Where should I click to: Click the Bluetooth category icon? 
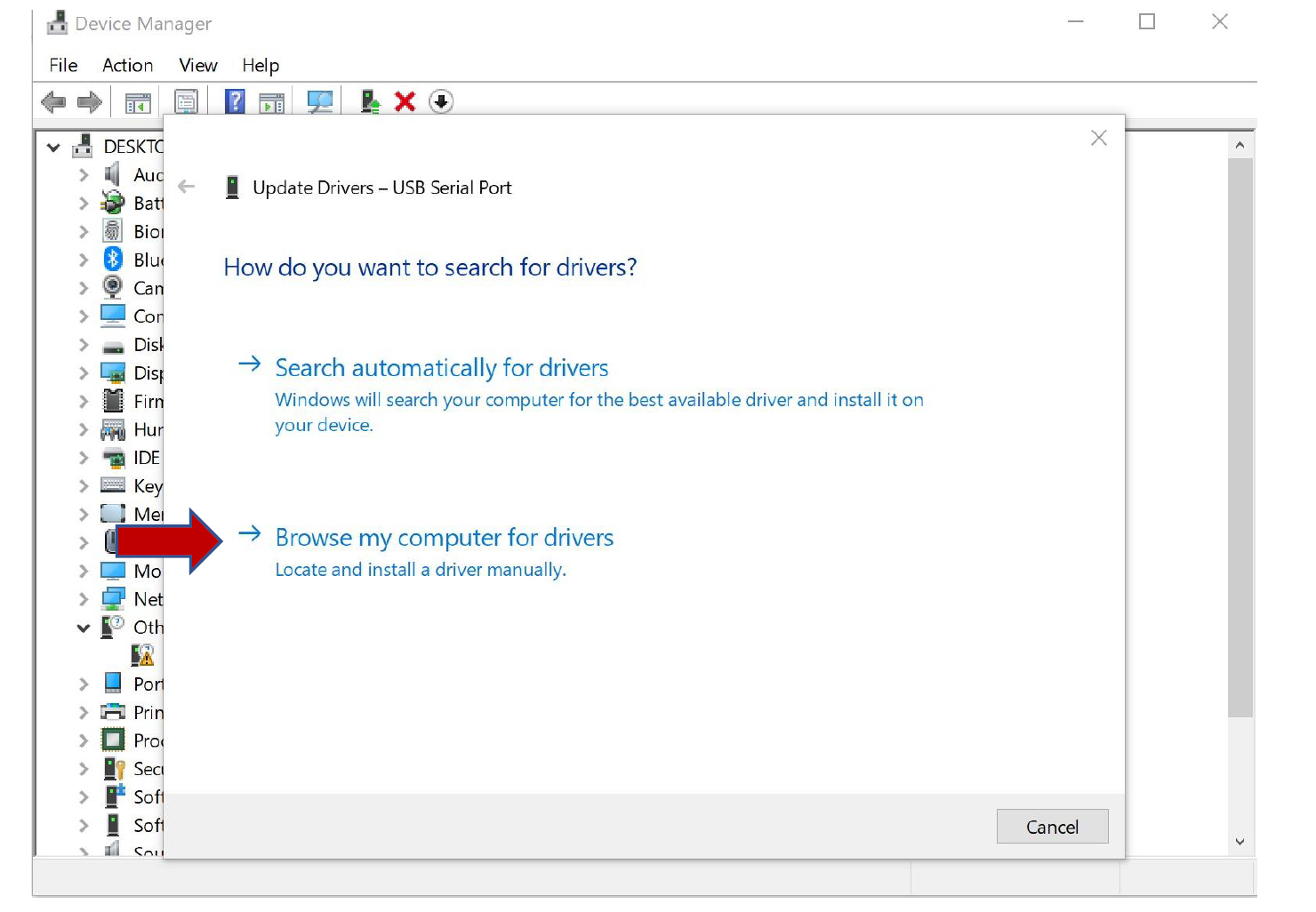click(112, 259)
